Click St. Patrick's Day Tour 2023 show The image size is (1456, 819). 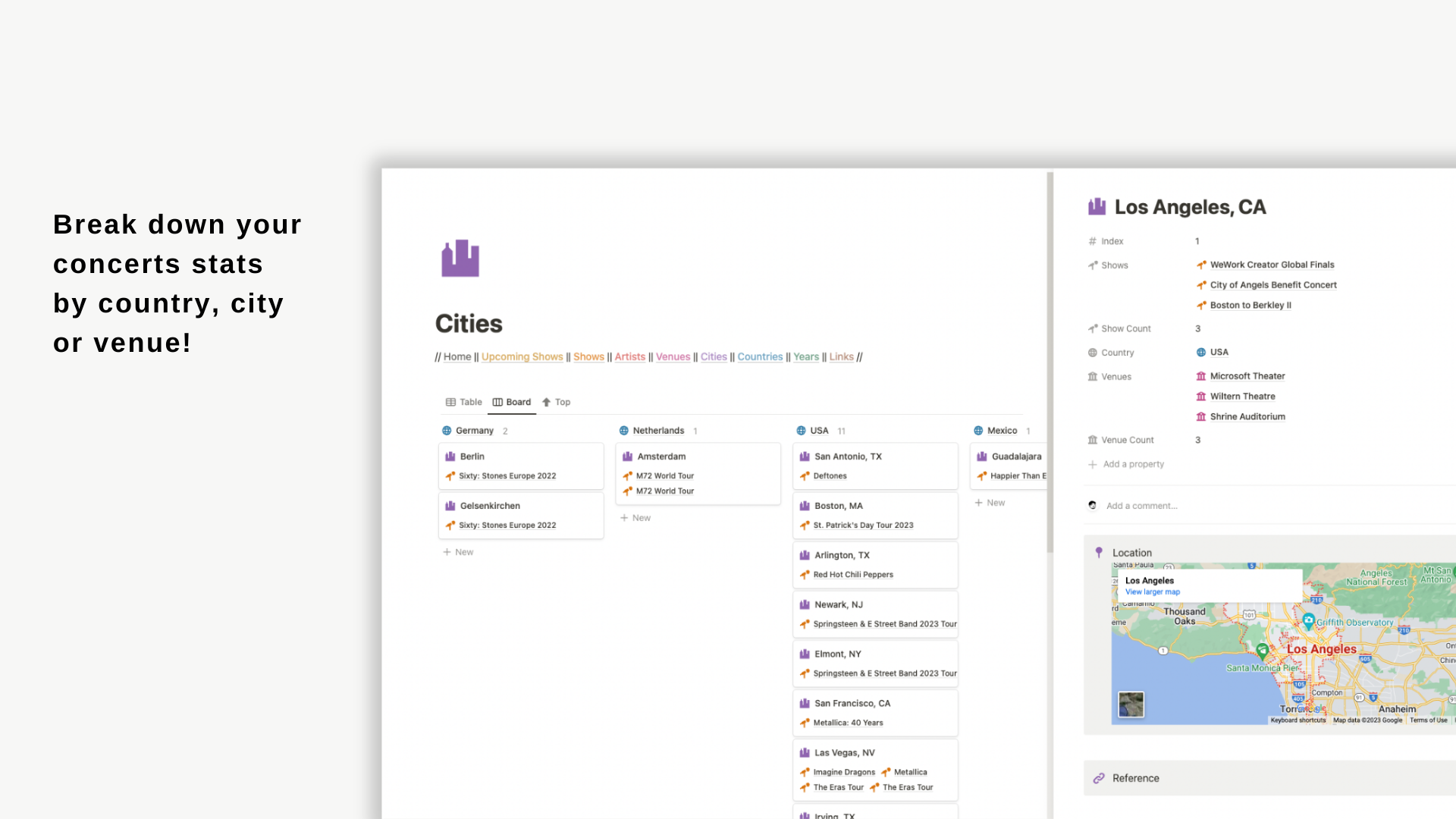[x=857, y=526]
